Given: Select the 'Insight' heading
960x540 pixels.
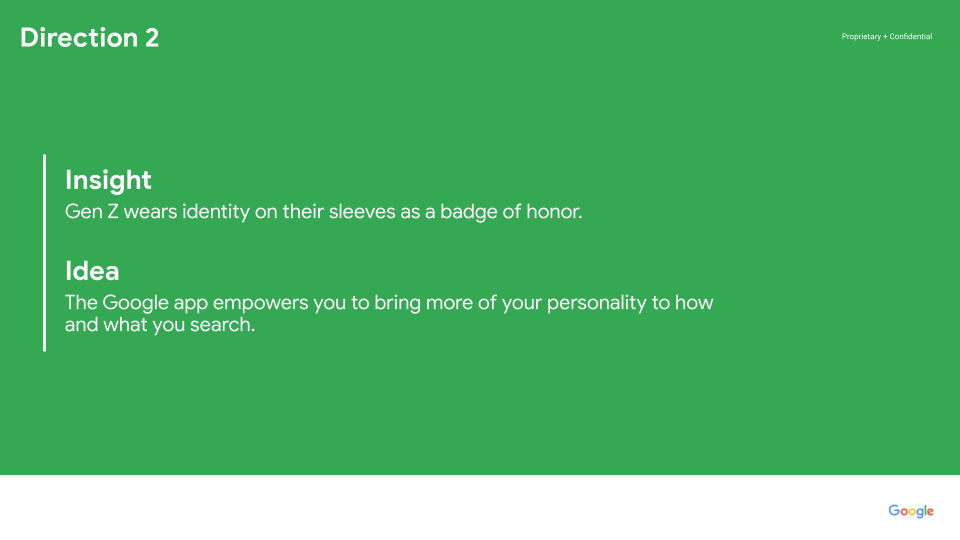Looking at the screenshot, I should point(108,180).
